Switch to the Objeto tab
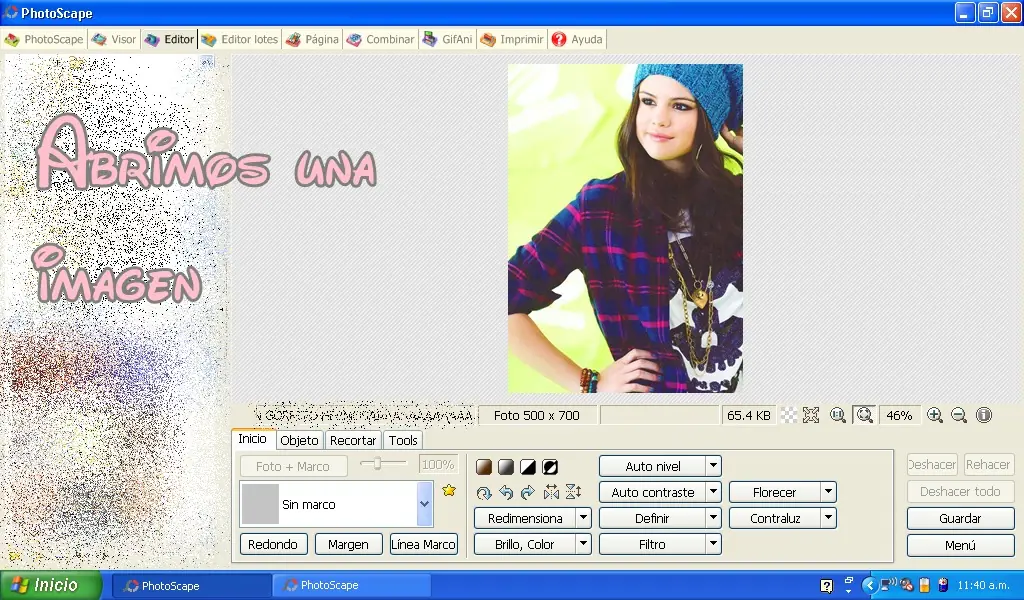Screen dimensions: 1024x600 click(299, 441)
